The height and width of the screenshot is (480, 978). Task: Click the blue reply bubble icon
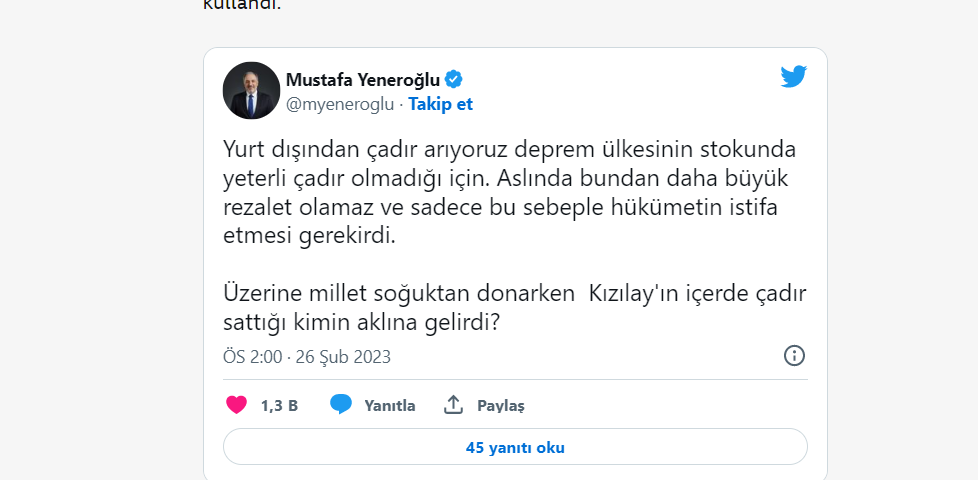pos(341,405)
